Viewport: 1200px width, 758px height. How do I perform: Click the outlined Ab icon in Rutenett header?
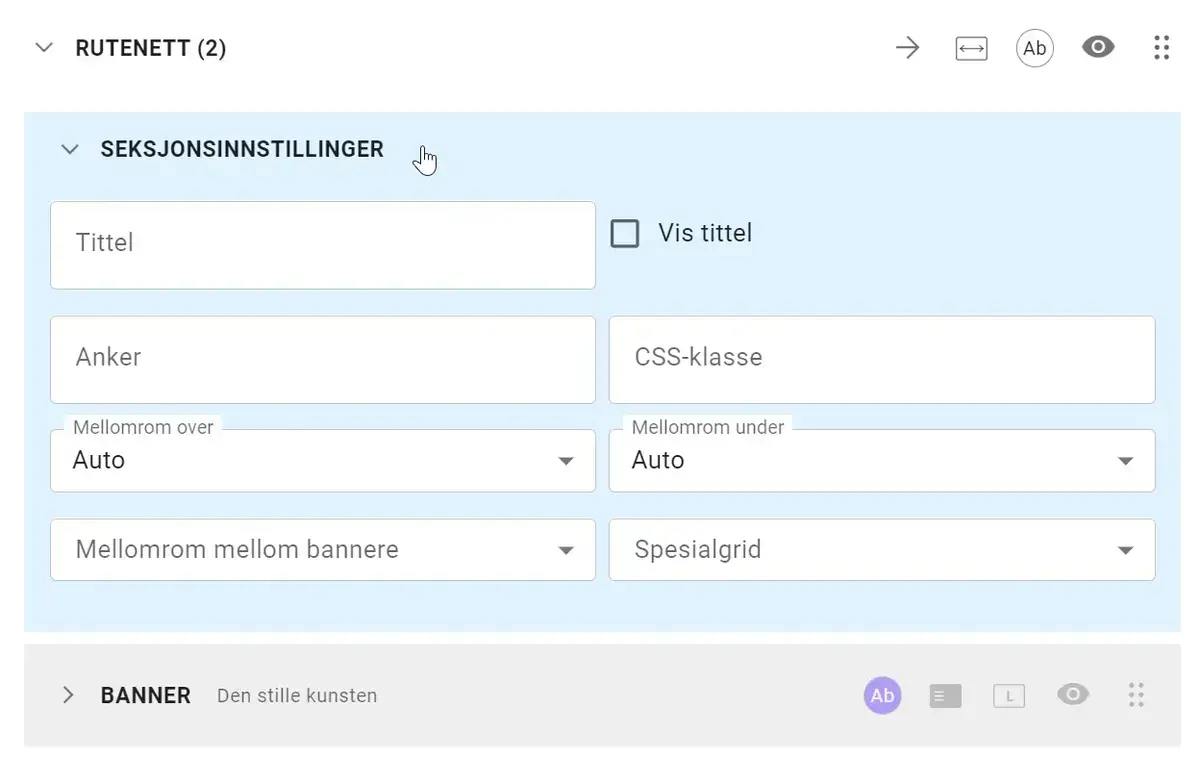(x=1035, y=48)
